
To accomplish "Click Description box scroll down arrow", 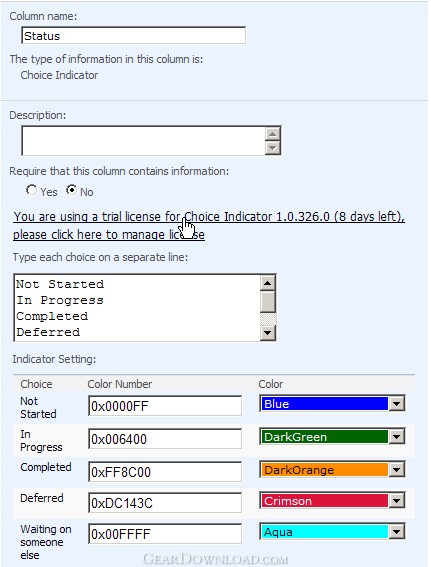I will point(273,148).
